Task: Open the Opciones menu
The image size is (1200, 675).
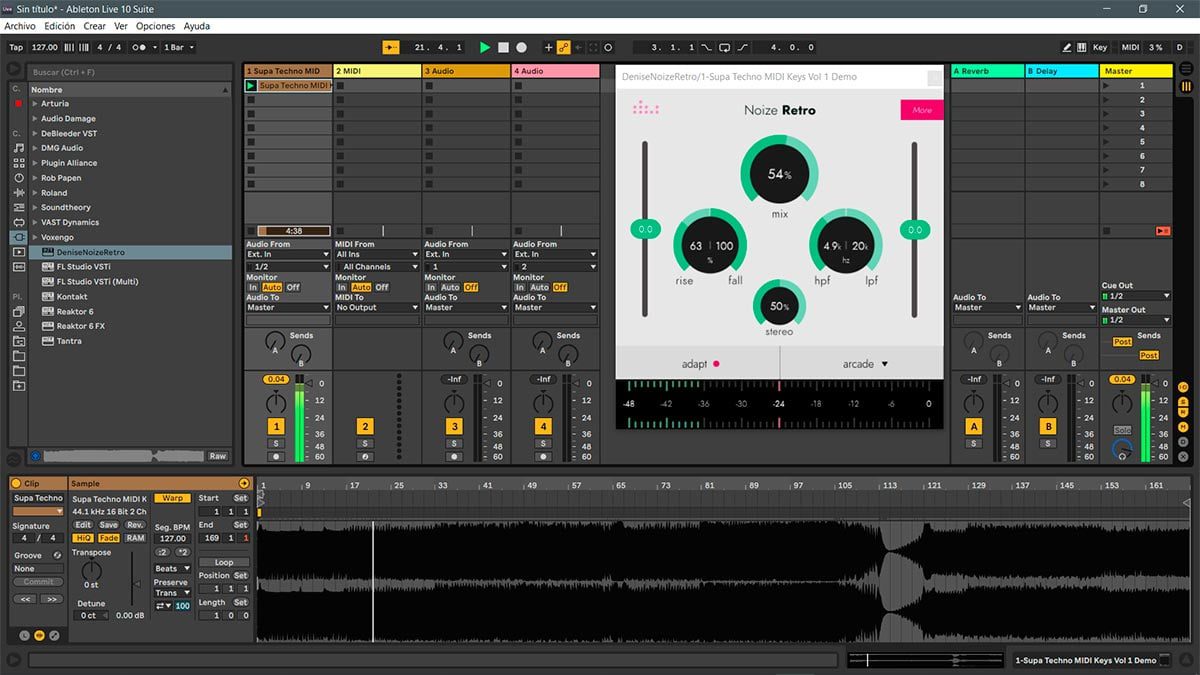Action: 155,26
